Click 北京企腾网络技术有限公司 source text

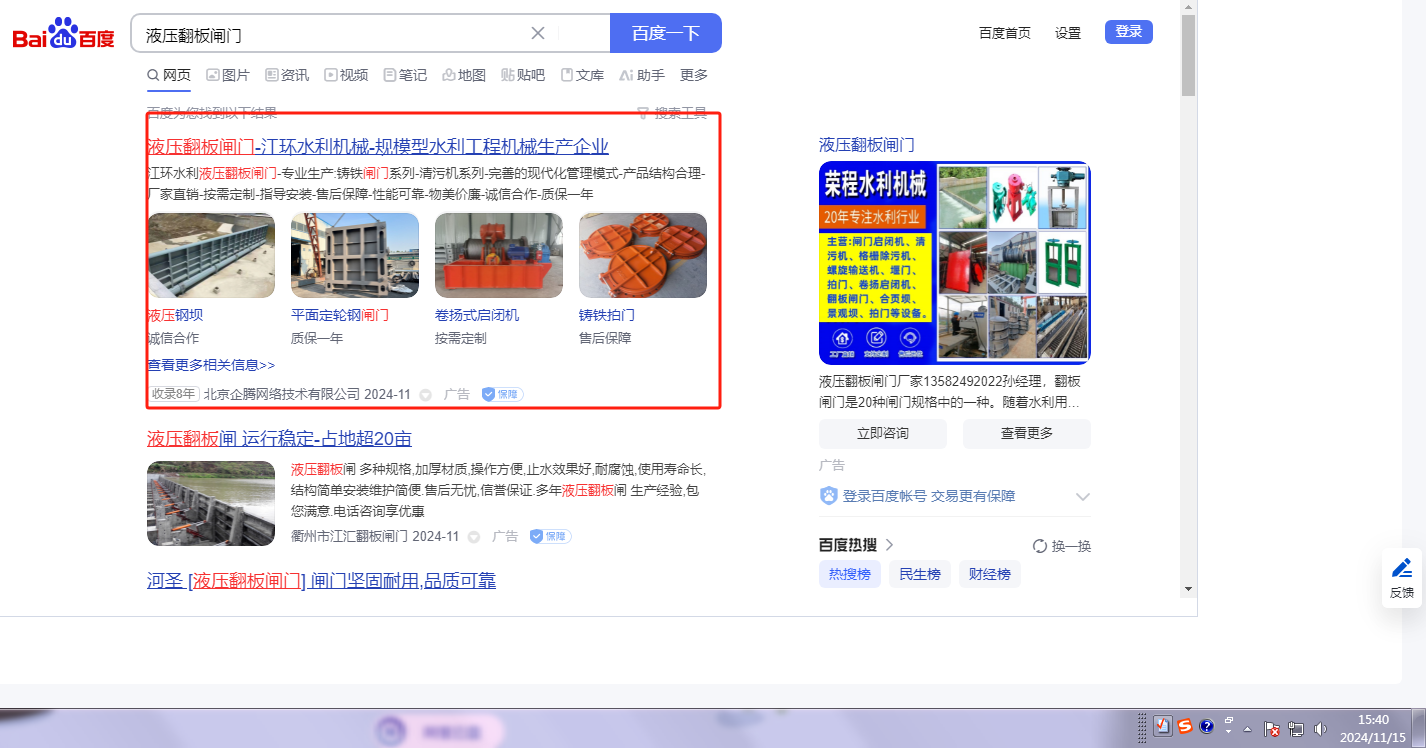tap(282, 394)
